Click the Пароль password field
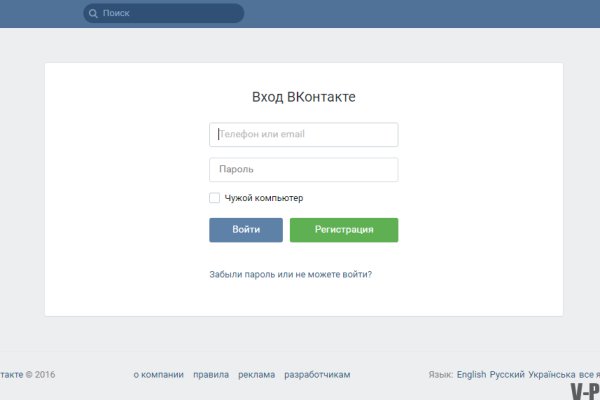 [x=303, y=170]
